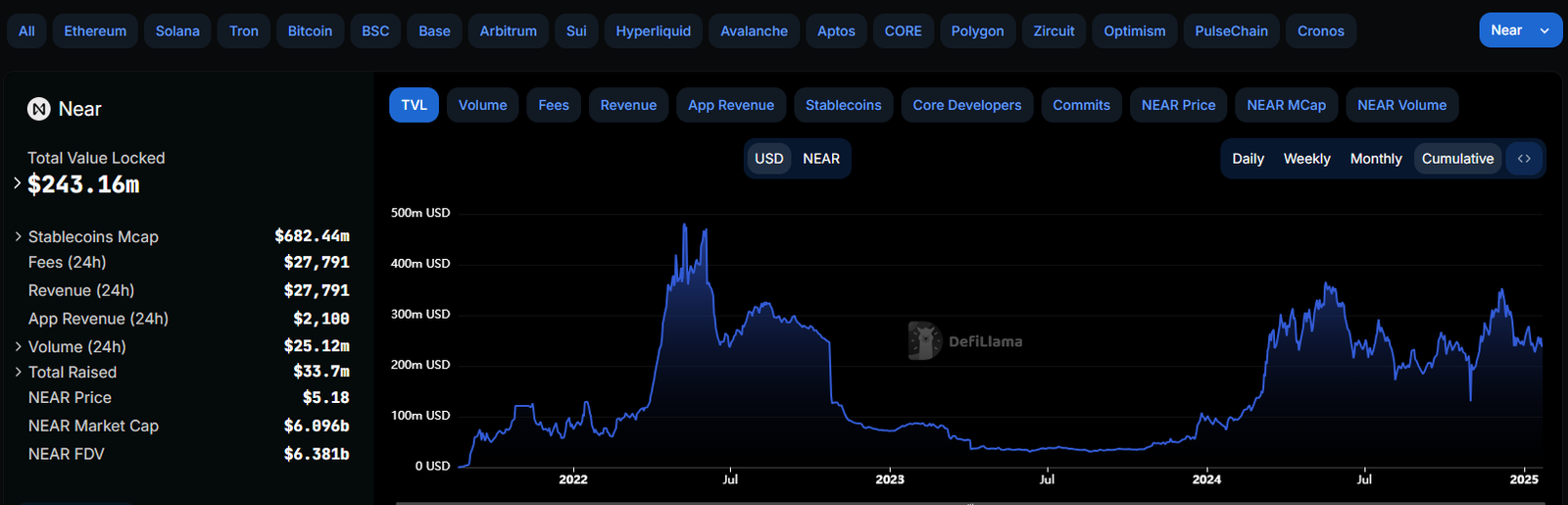
Task: Open the Zircuit chain link
Action: pos(1053,30)
